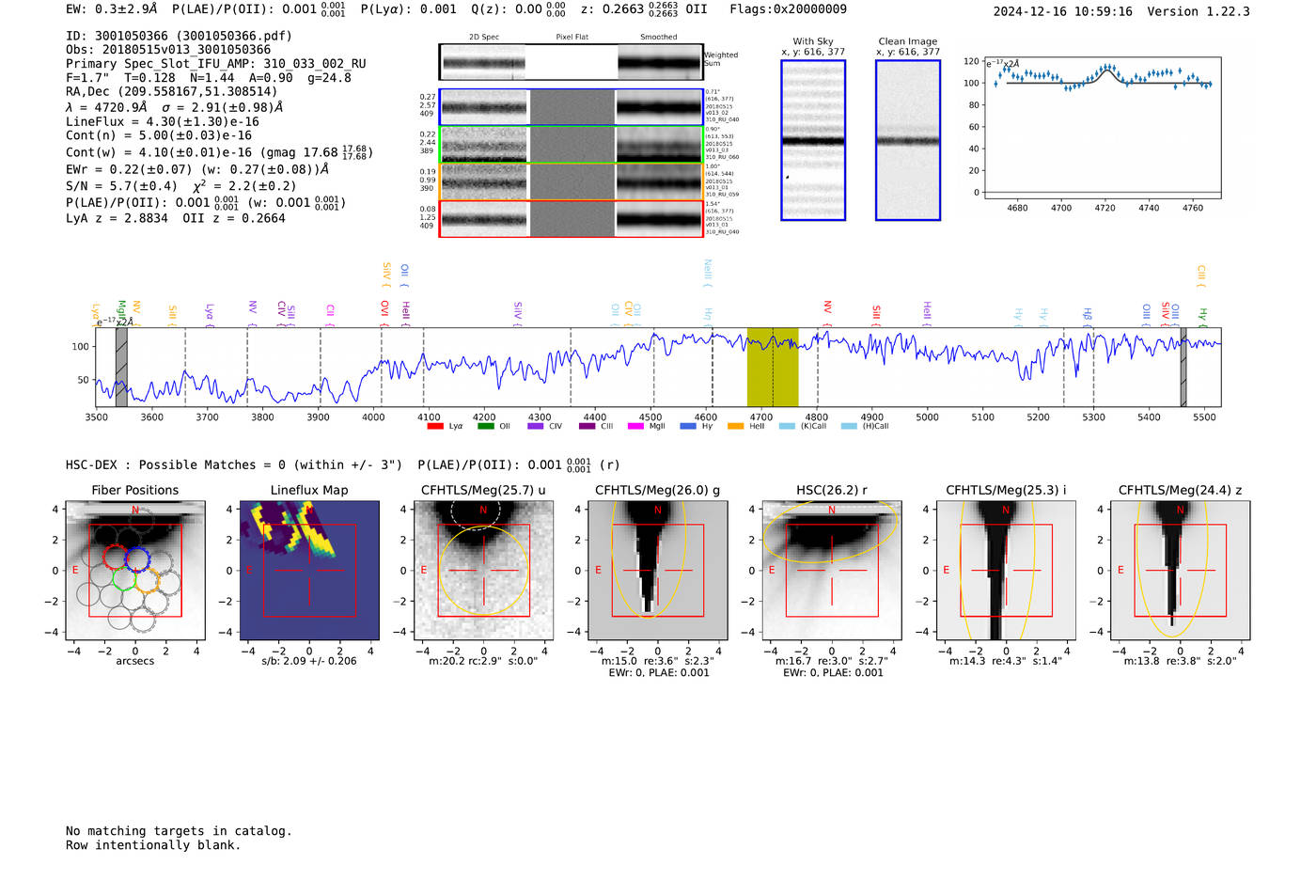
Task: Select the orange-bordered 2D spectrum row
Action: tap(571, 181)
